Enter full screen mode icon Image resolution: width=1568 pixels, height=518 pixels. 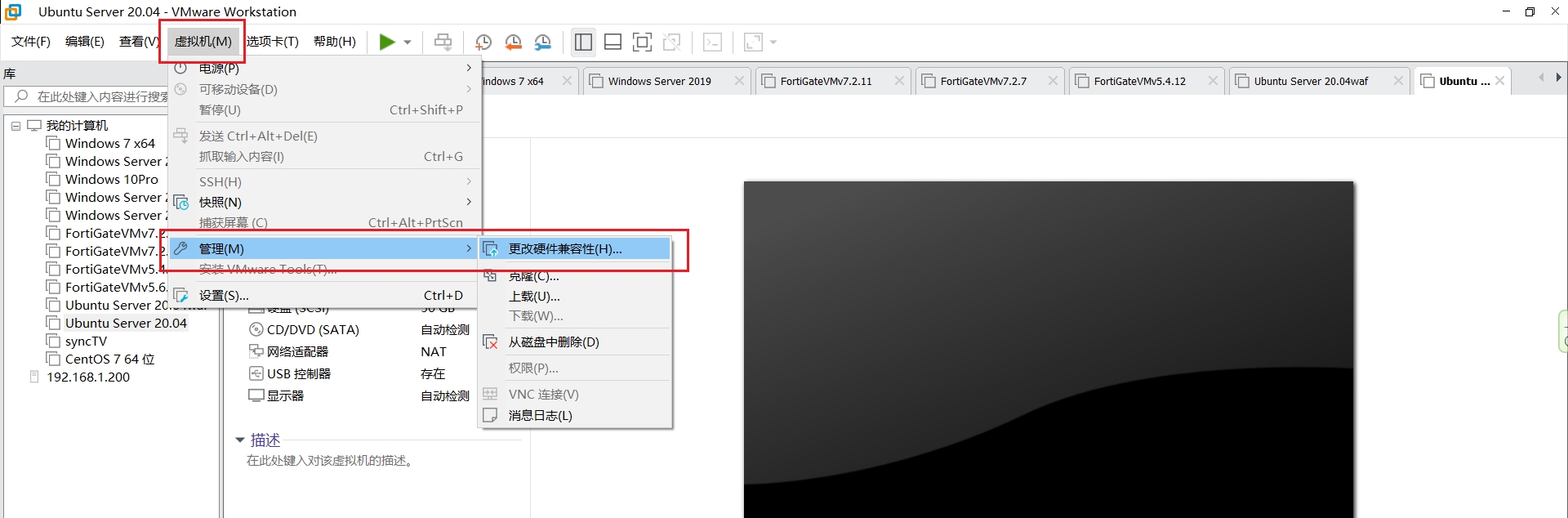coord(642,42)
